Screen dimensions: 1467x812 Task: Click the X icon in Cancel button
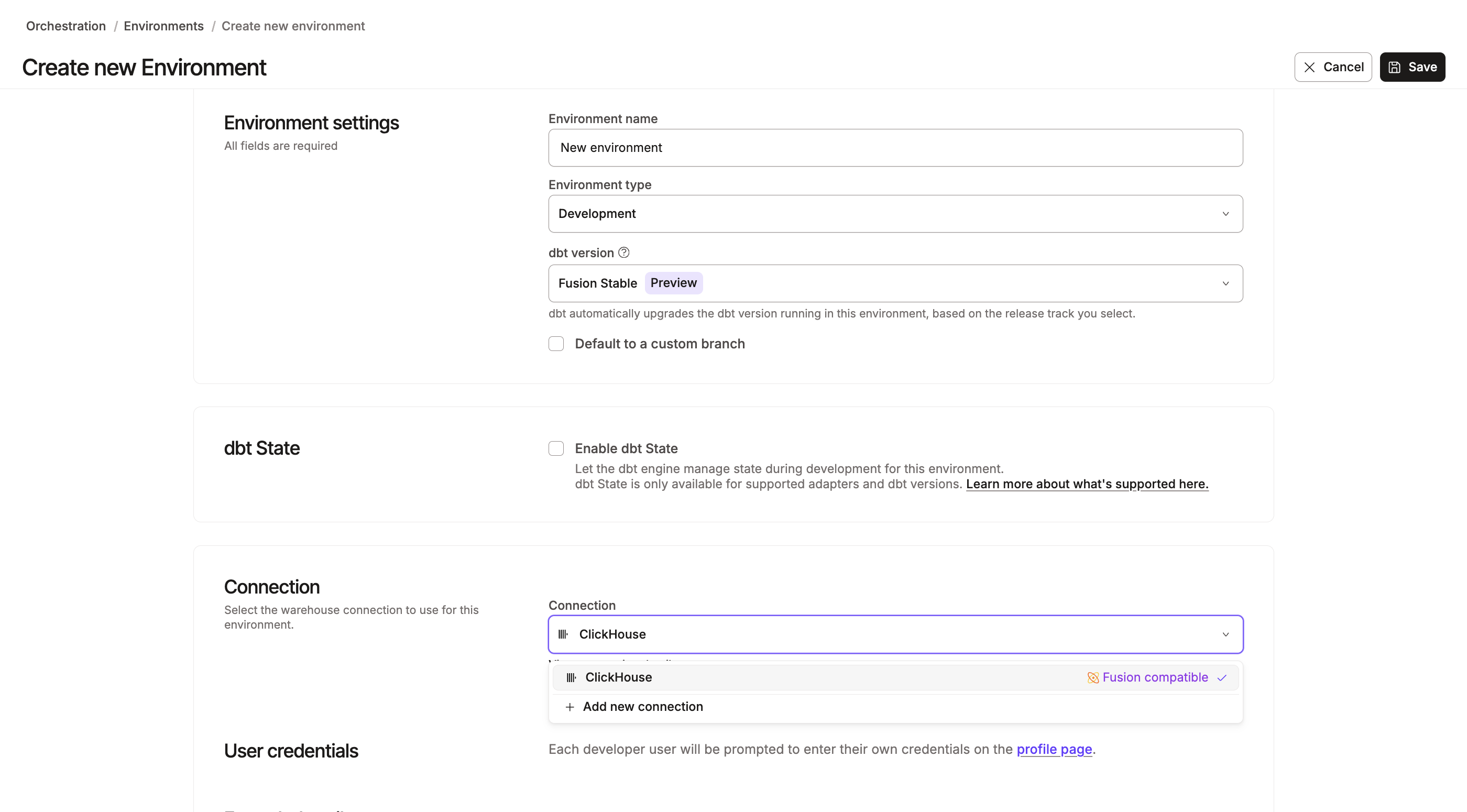(1309, 67)
